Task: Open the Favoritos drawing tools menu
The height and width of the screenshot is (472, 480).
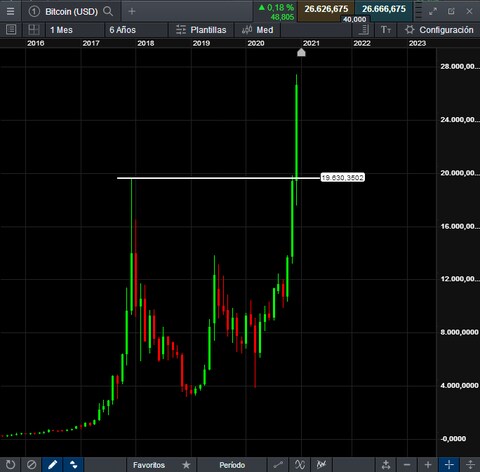Action: [x=149, y=465]
